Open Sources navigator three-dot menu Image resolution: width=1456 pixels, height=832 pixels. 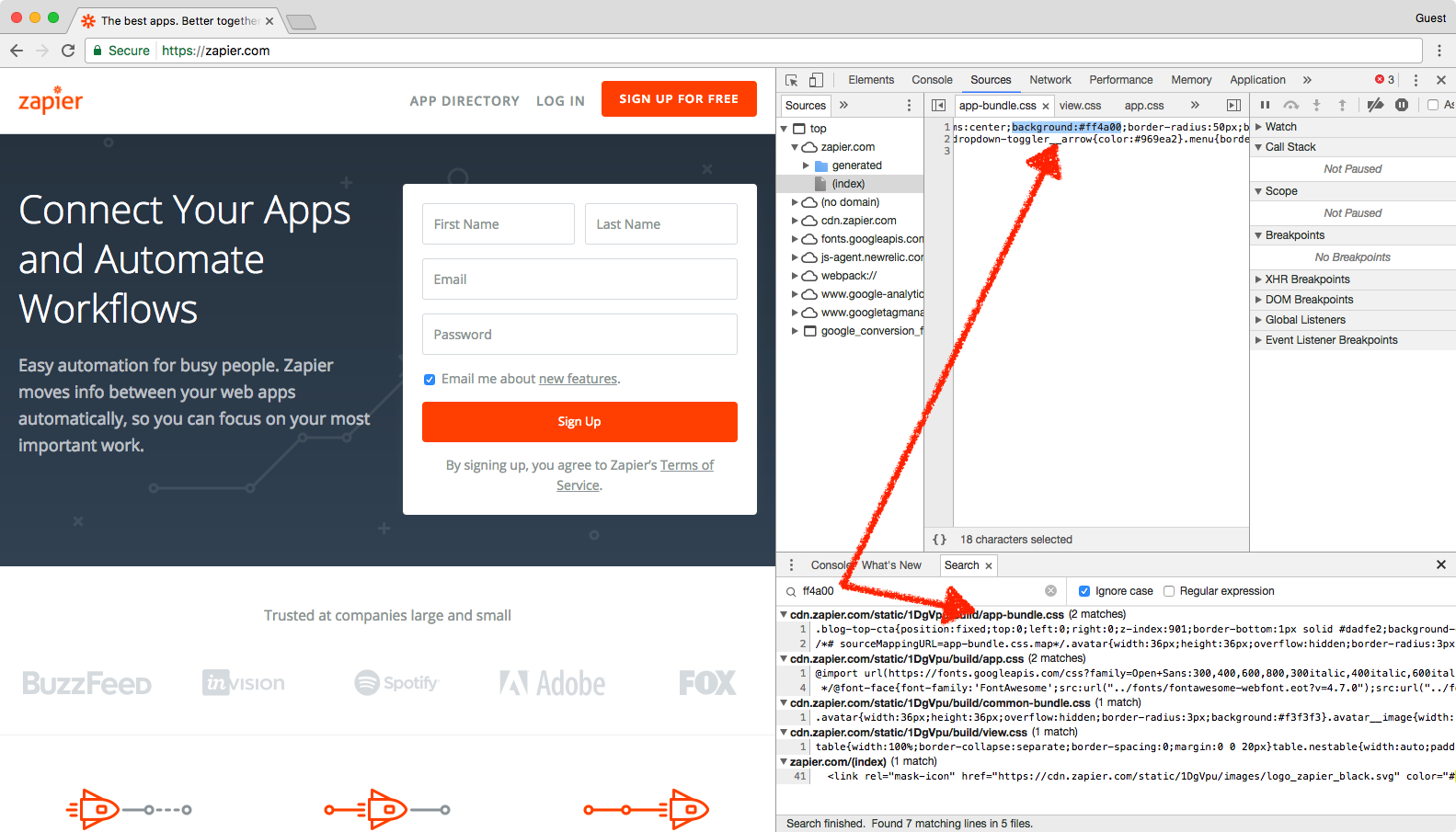point(909,106)
